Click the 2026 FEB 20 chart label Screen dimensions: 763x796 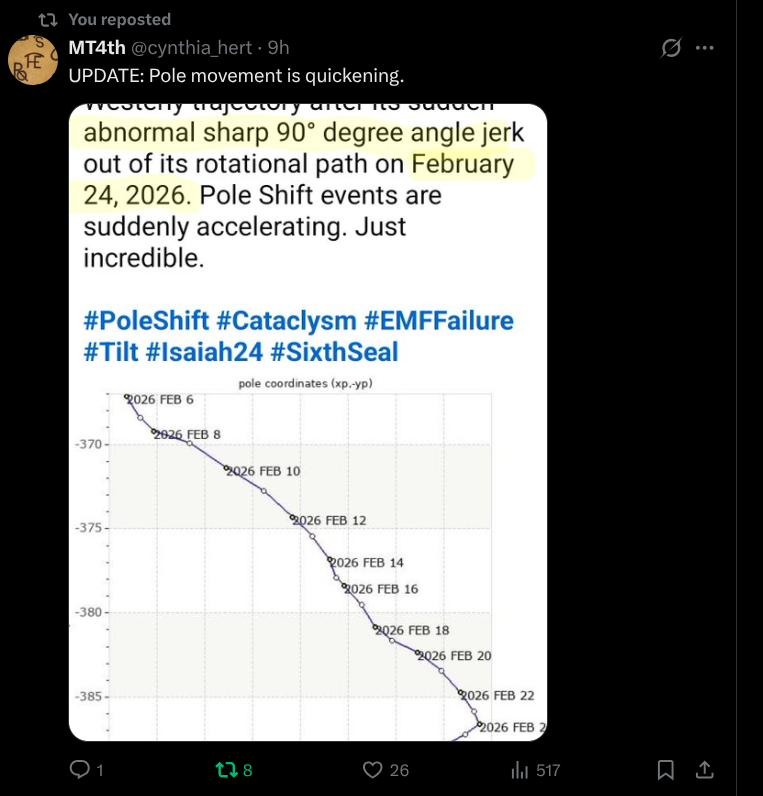point(457,656)
